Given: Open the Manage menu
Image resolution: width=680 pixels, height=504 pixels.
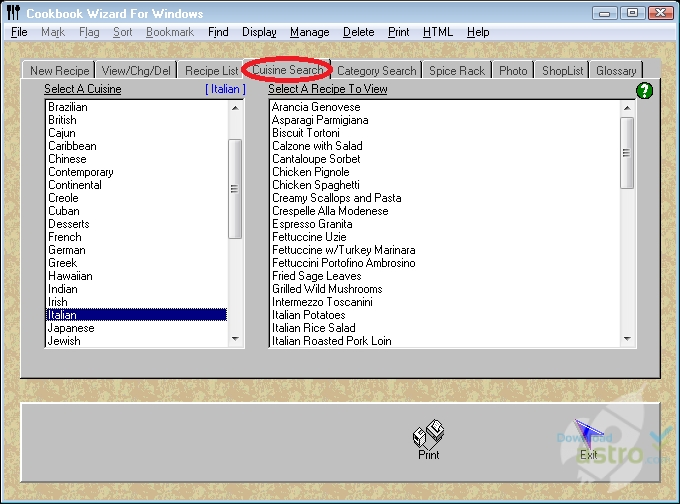Looking at the screenshot, I should tap(310, 32).
